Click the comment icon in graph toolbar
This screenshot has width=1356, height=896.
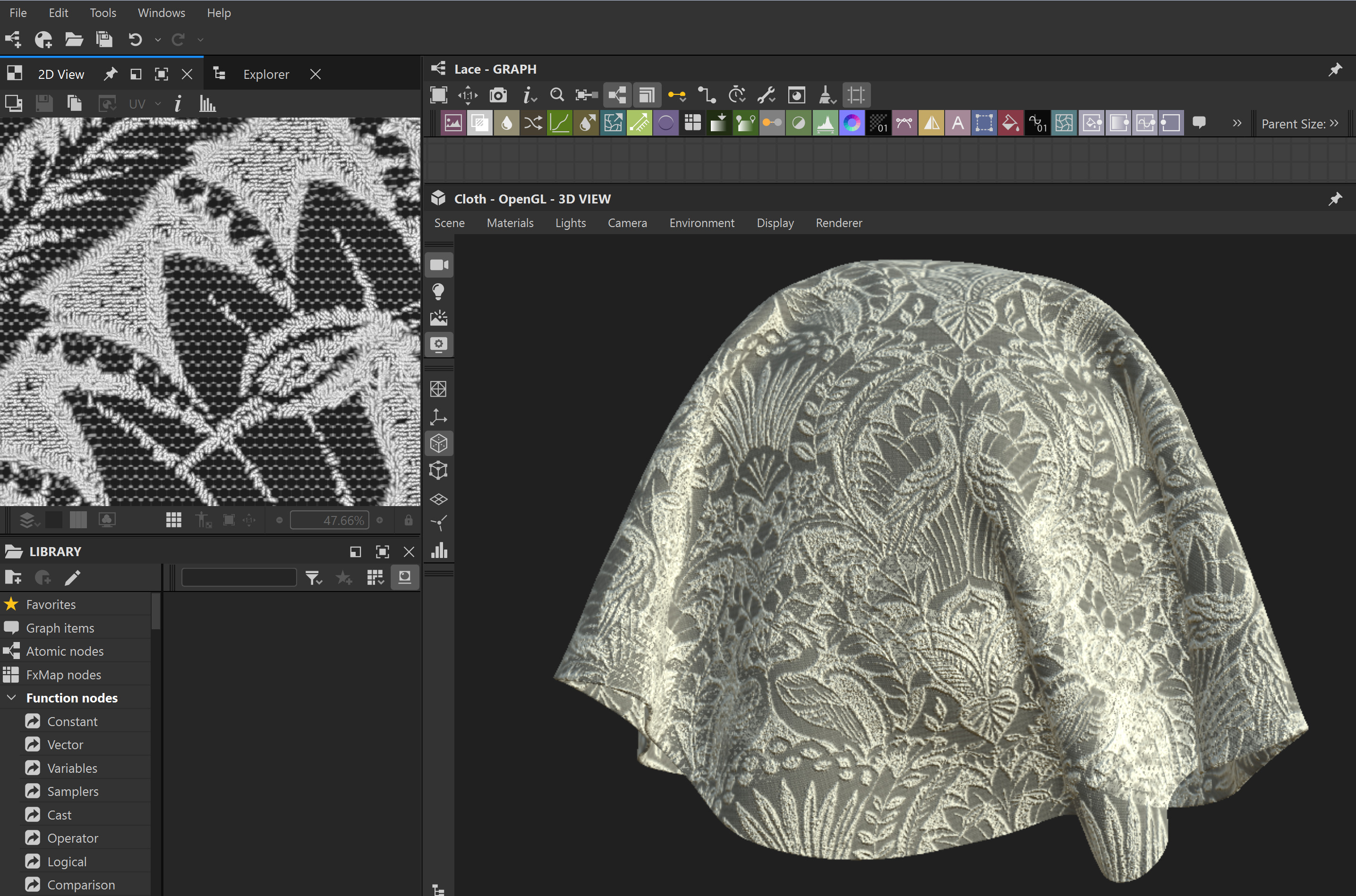(x=1199, y=123)
